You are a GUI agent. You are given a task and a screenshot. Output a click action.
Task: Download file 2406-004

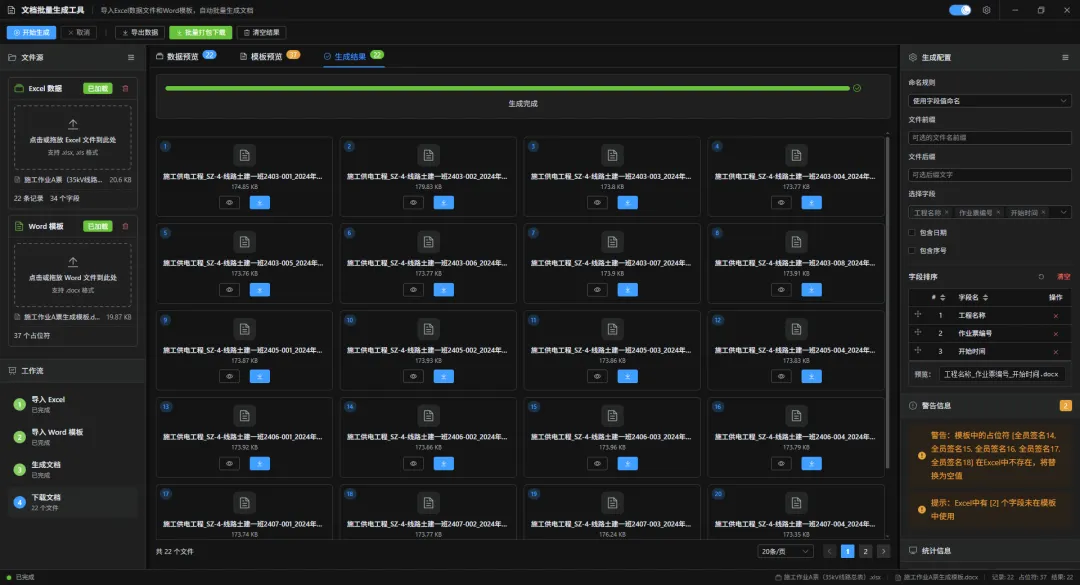[811, 464]
